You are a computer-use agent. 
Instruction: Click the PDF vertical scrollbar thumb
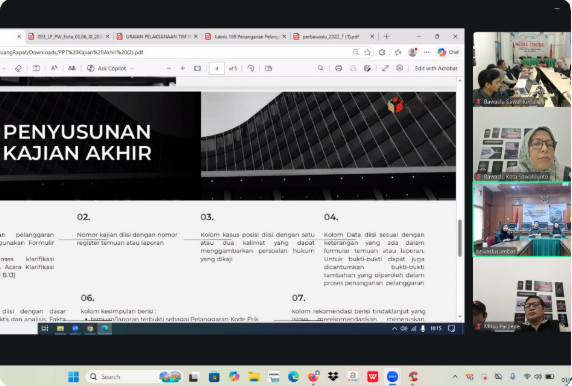coord(460,238)
